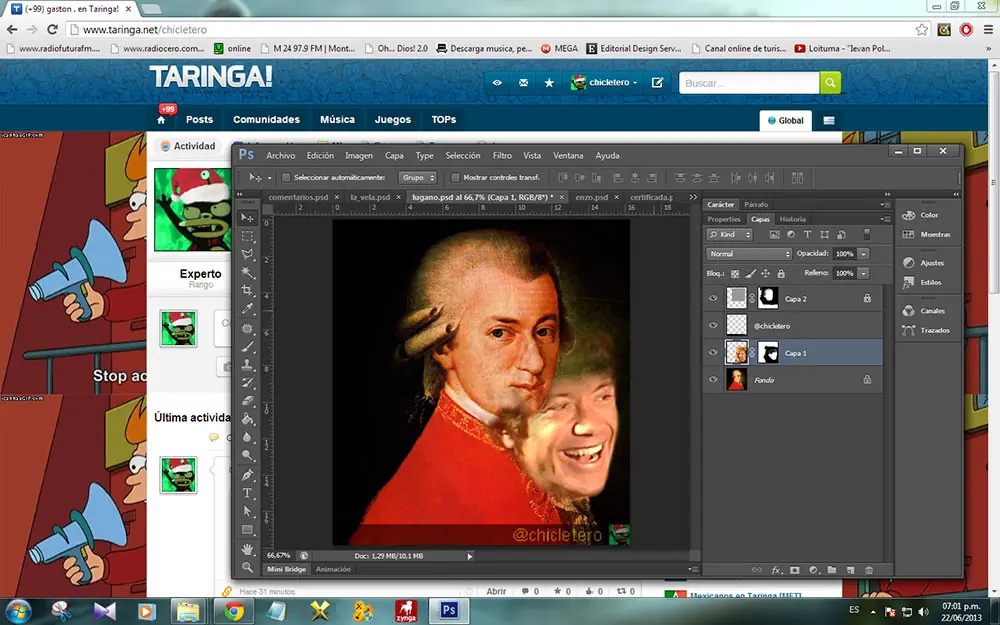Viewport: 1000px width, 625px height.
Task: Select the Healing Brush tool
Action: tap(247, 329)
